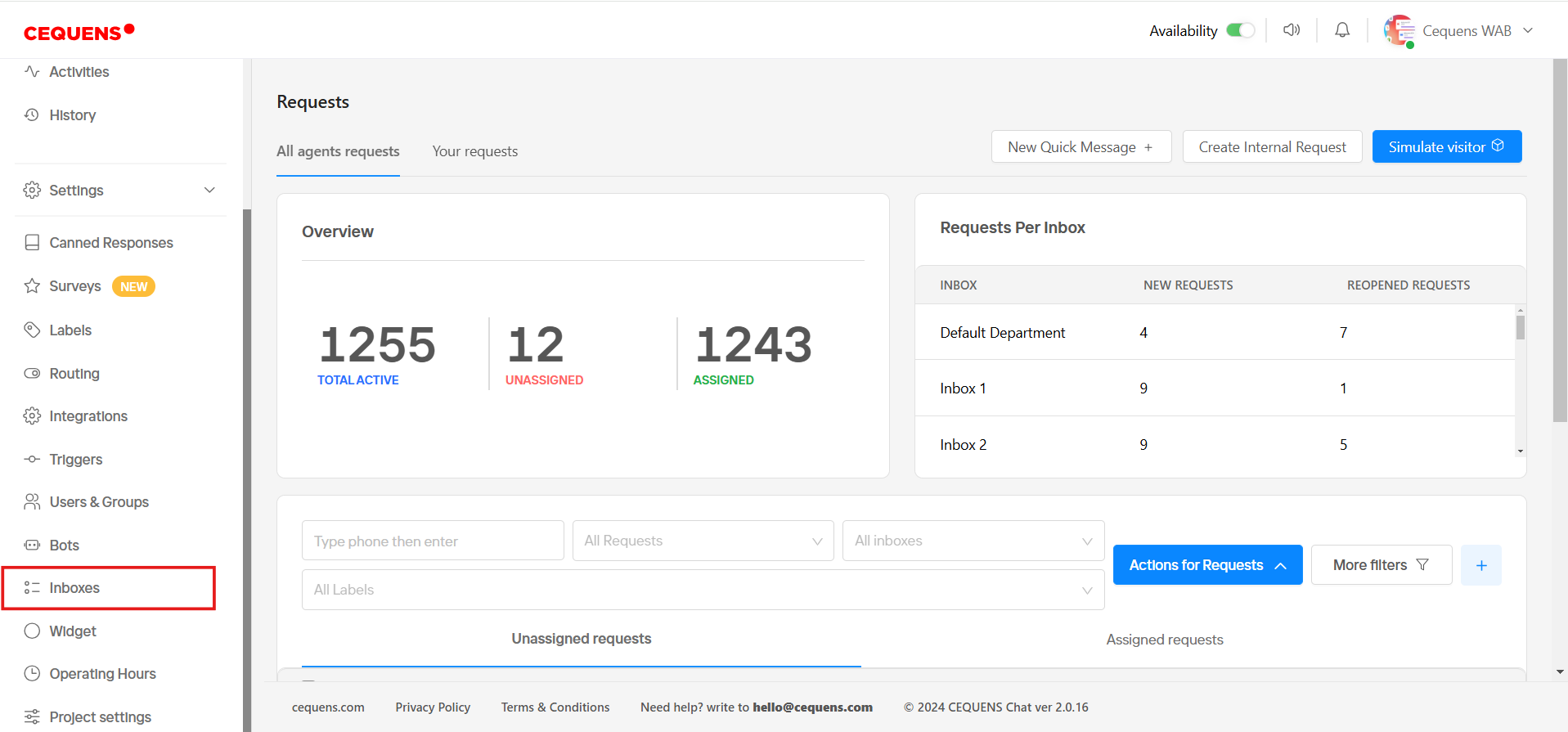This screenshot has height=732, width=1568.
Task: Expand Actions for Requests menu
Action: pos(1207,565)
